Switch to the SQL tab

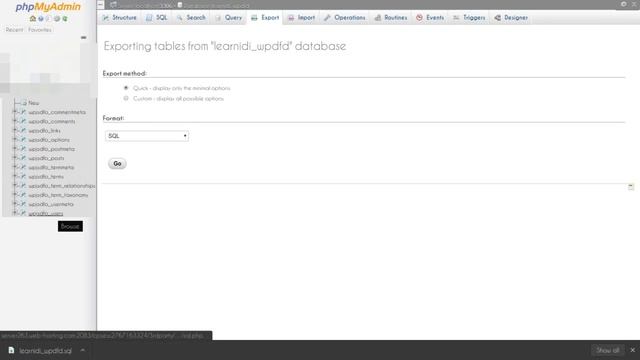tap(157, 18)
